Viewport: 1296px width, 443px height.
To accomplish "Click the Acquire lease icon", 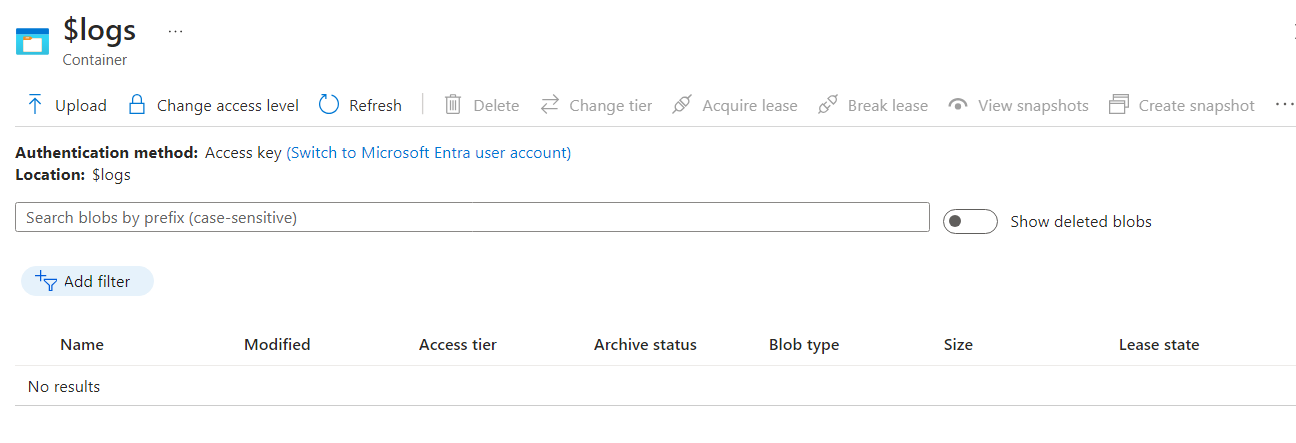I will (x=682, y=105).
